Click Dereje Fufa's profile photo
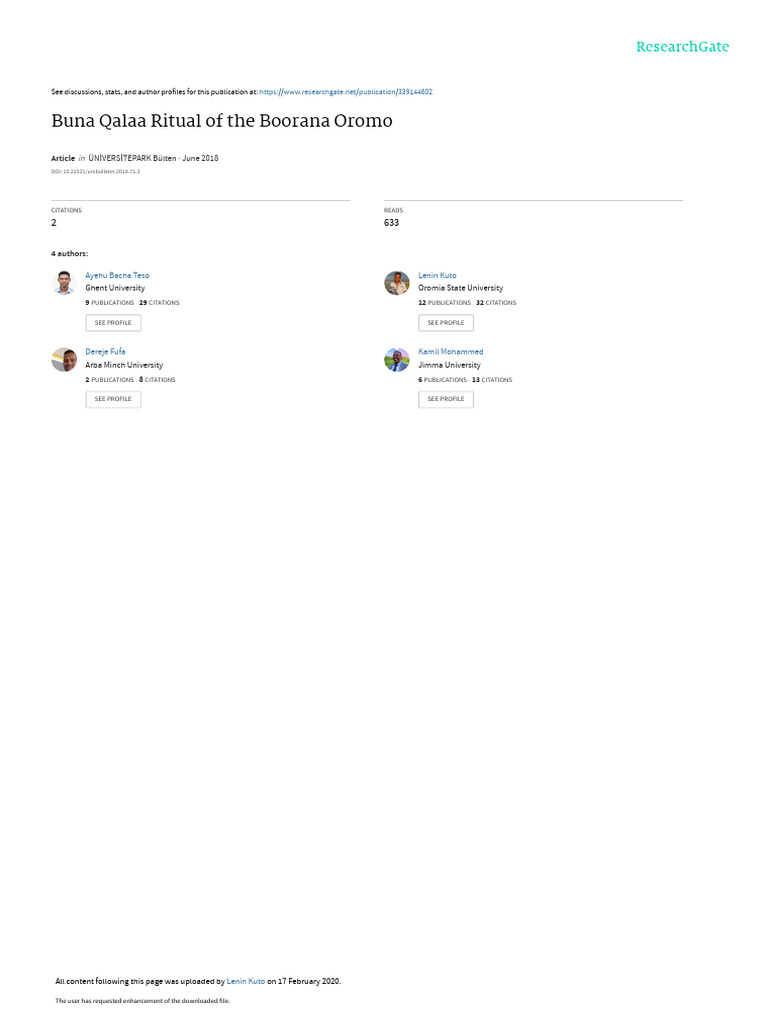The image size is (768, 1024). pyautogui.click(x=64, y=360)
